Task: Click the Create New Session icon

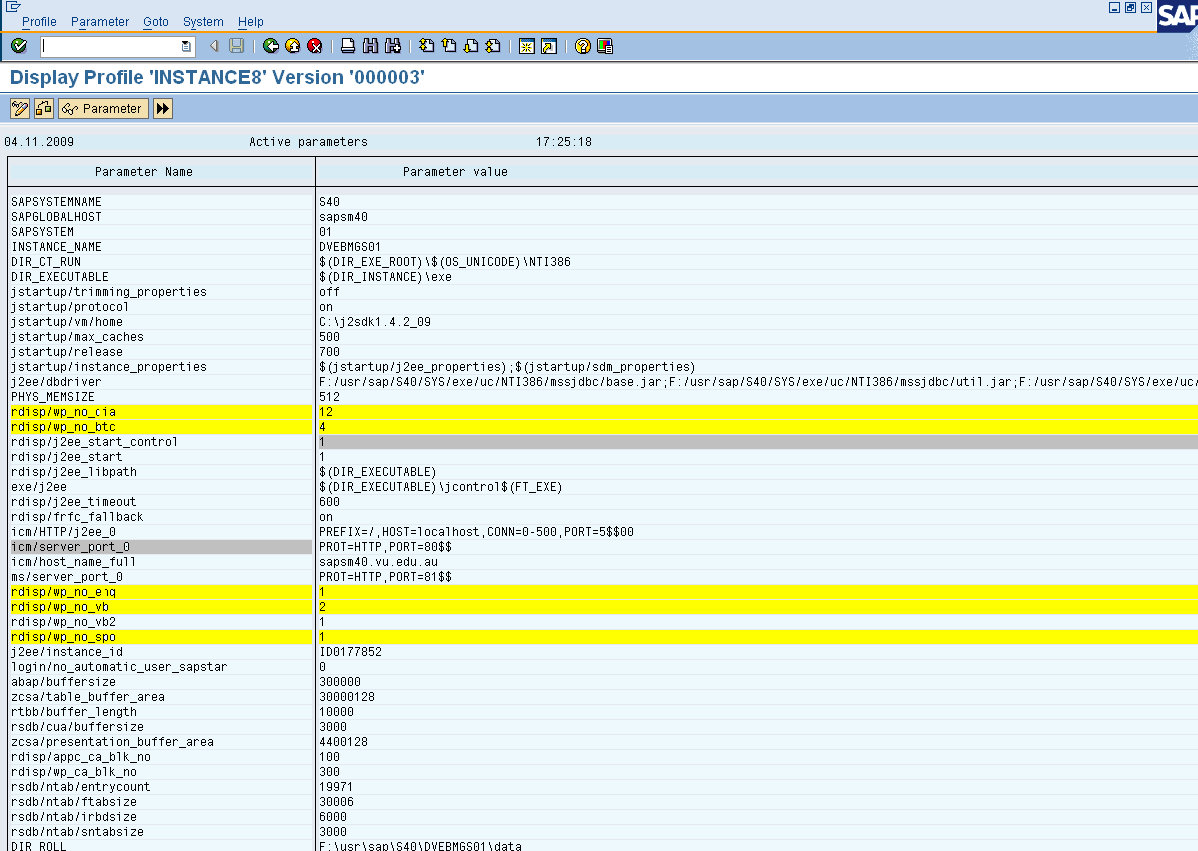Action: 526,46
